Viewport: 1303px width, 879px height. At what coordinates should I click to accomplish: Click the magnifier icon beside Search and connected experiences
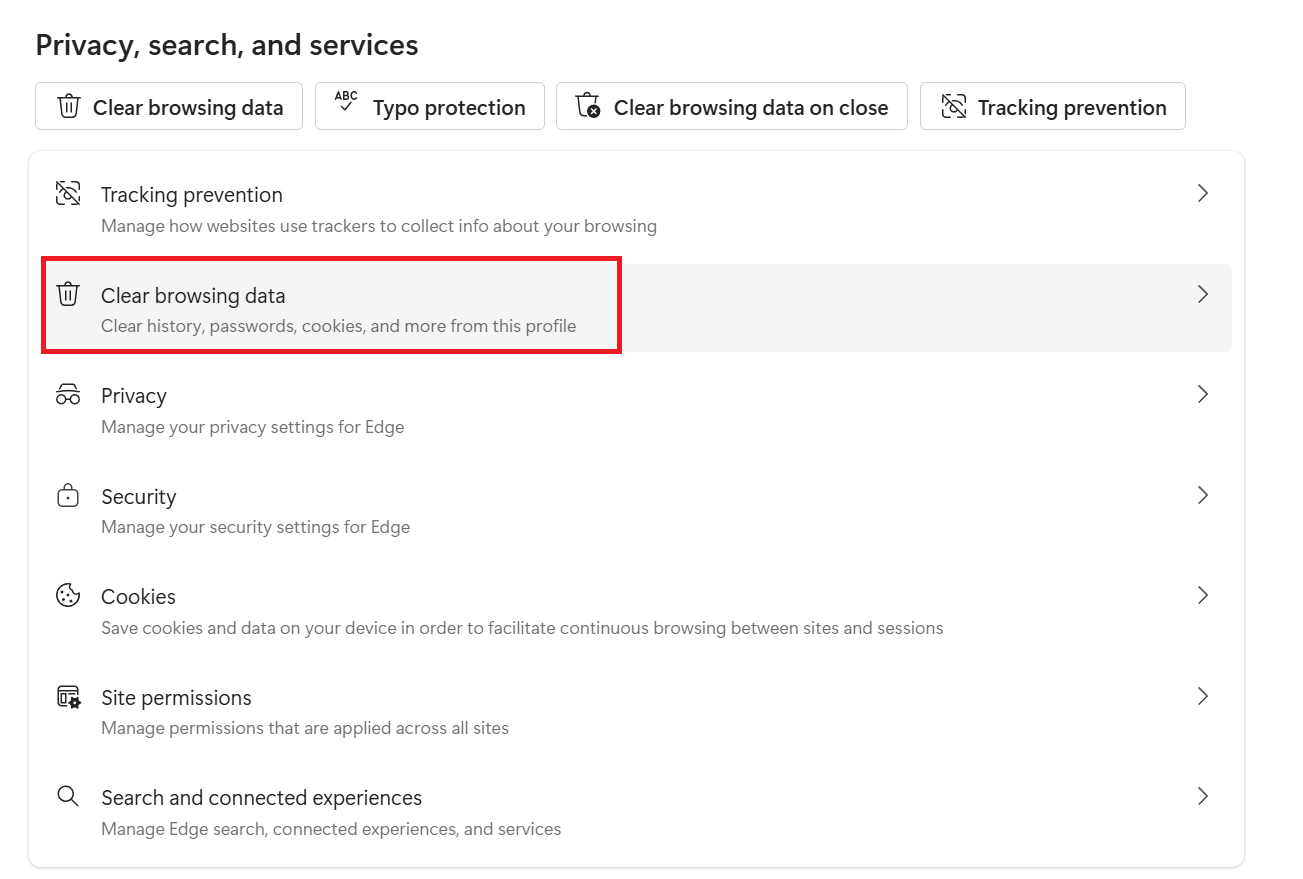click(x=68, y=797)
